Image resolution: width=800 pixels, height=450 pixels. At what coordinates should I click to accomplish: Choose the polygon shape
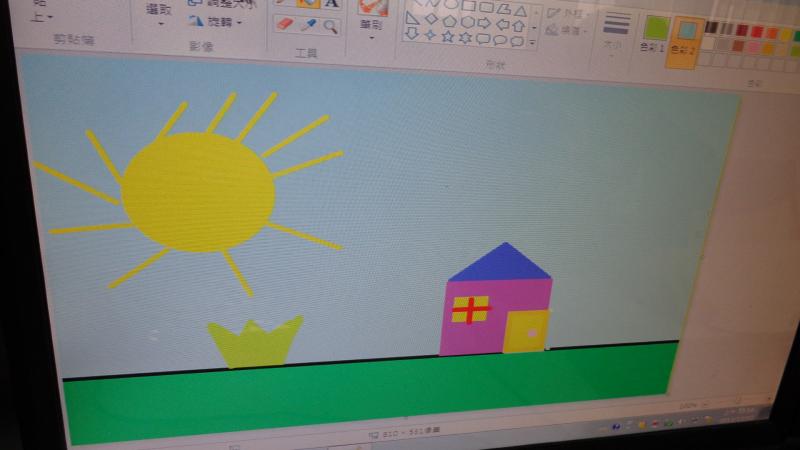pyautogui.click(x=504, y=9)
